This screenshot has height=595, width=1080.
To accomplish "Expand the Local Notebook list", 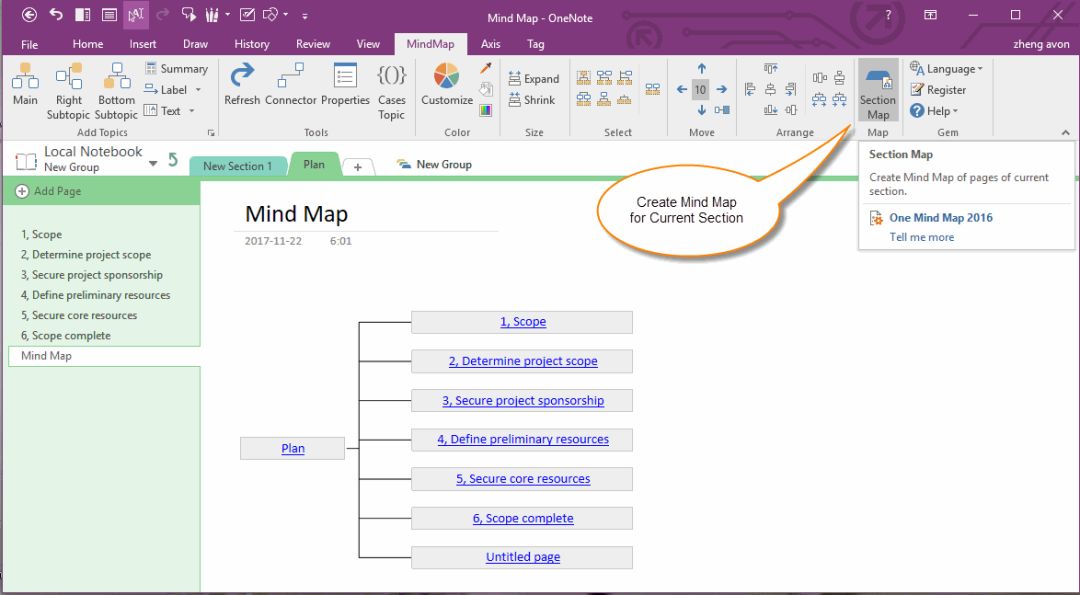I will click(153, 163).
